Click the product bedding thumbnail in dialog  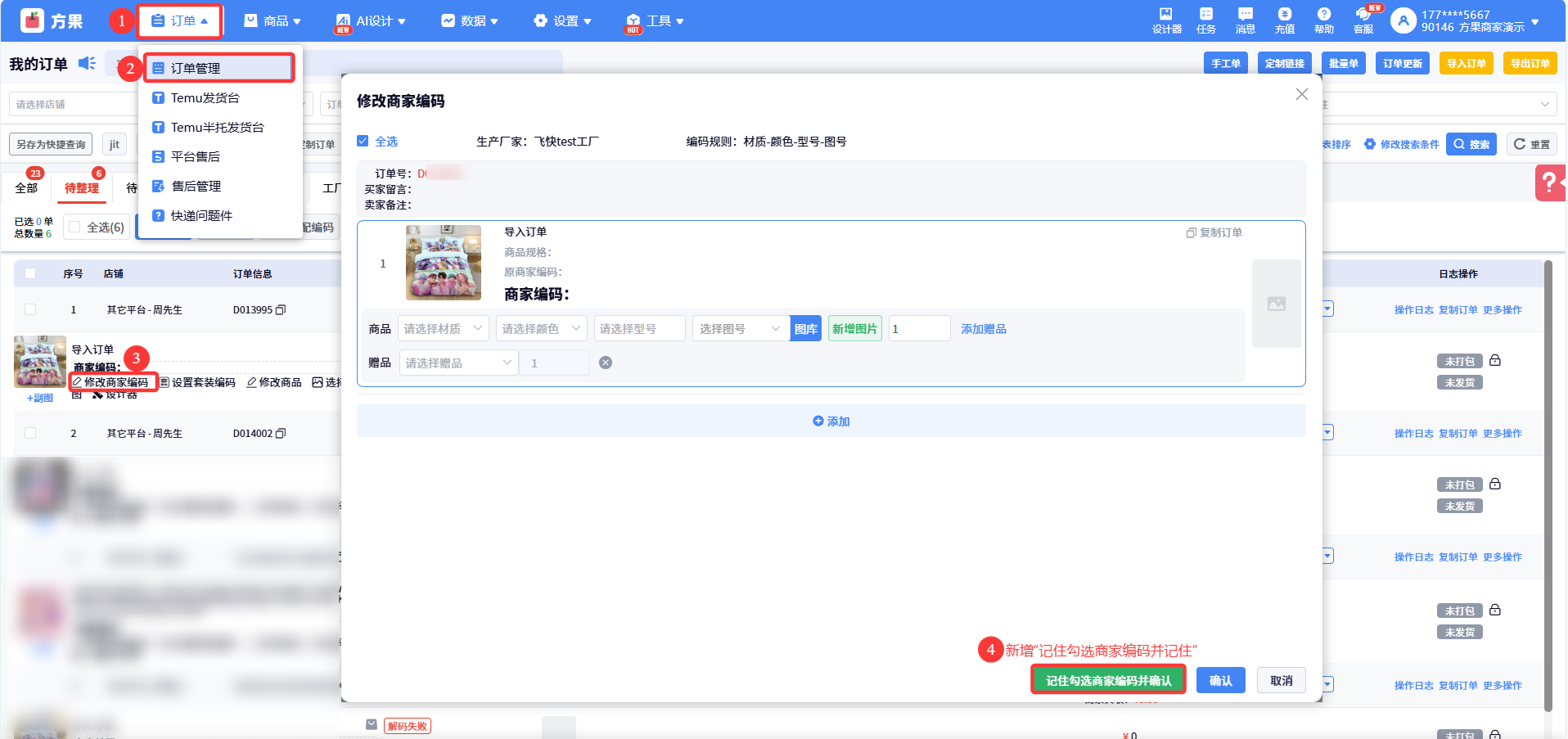pyautogui.click(x=444, y=263)
